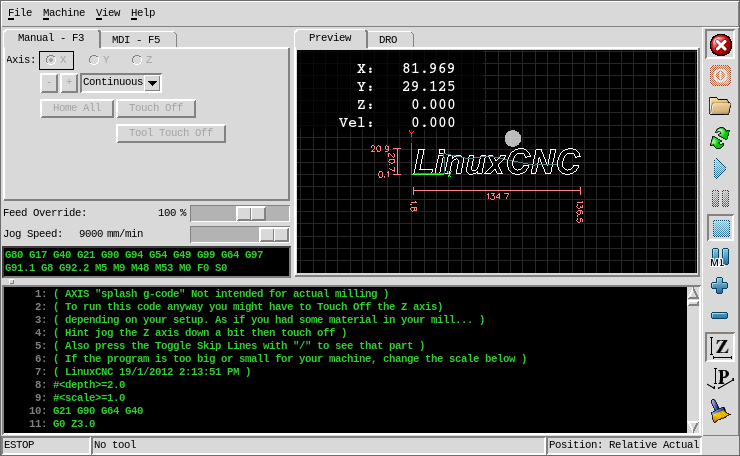740x456 pixels.
Task: Open the Help menu
Action: click(x=143, y=13)
